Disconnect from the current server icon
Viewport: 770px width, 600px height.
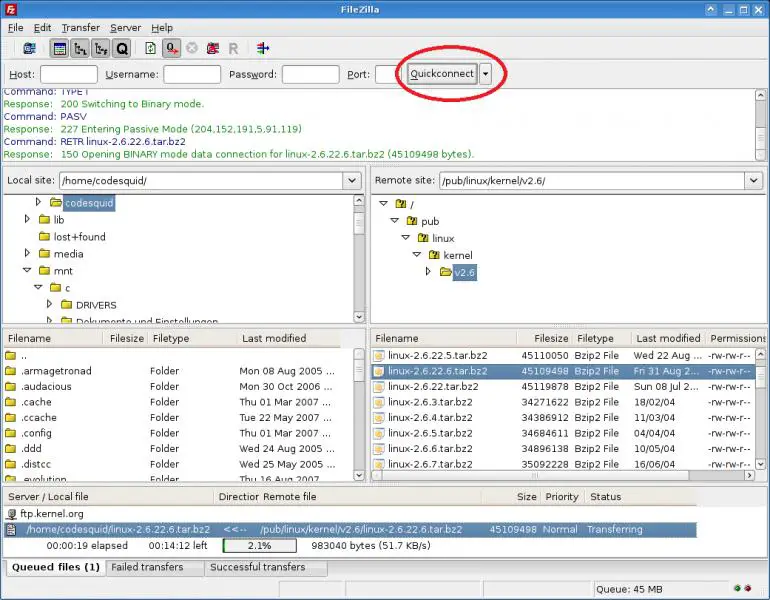point(213,48)
